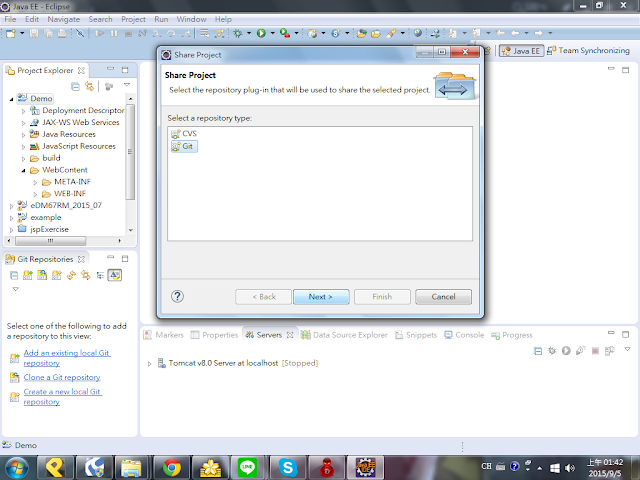Select CVS repository type in list
The width and height of the screenshot is (640, 480).
click(184, 133)
